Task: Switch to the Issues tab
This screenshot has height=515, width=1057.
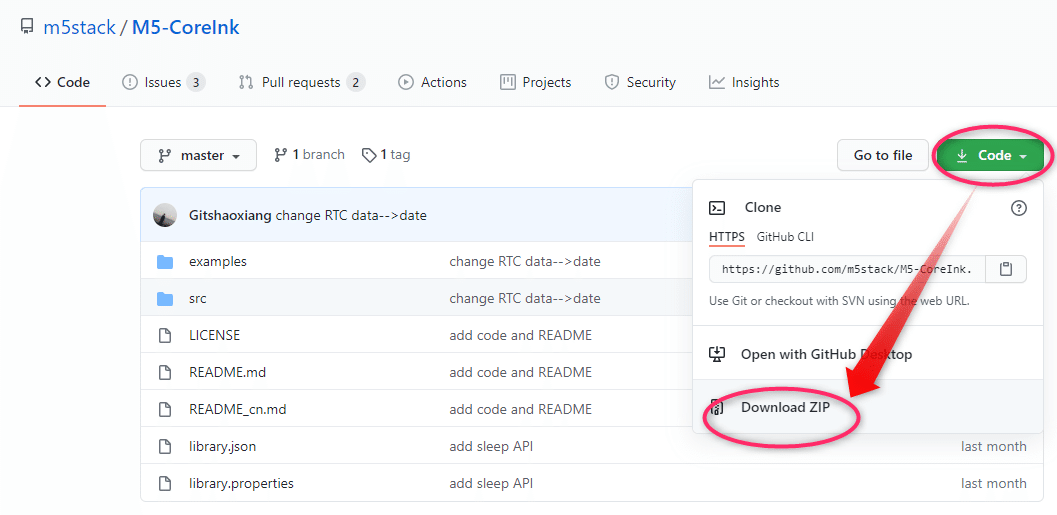Action: [162, 82]
